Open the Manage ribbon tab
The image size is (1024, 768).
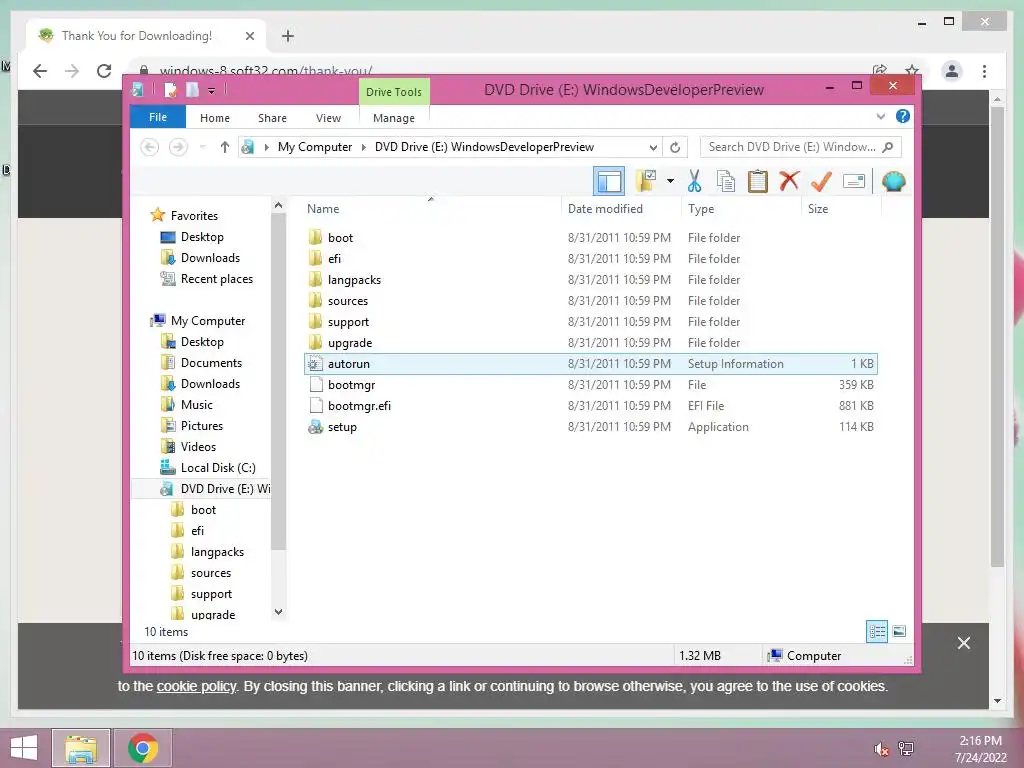pyautogui.click(x=394, y=118)
